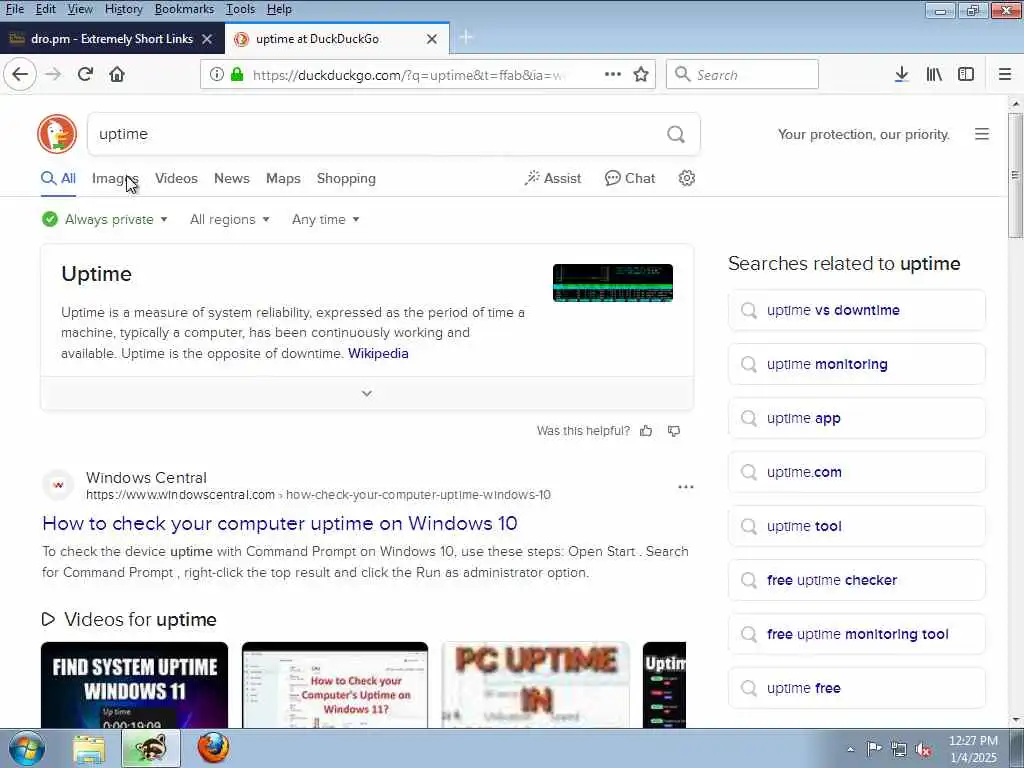
Task: Close the uptime at DuckDuckGo tab
Action: click(x=432, y=39)
